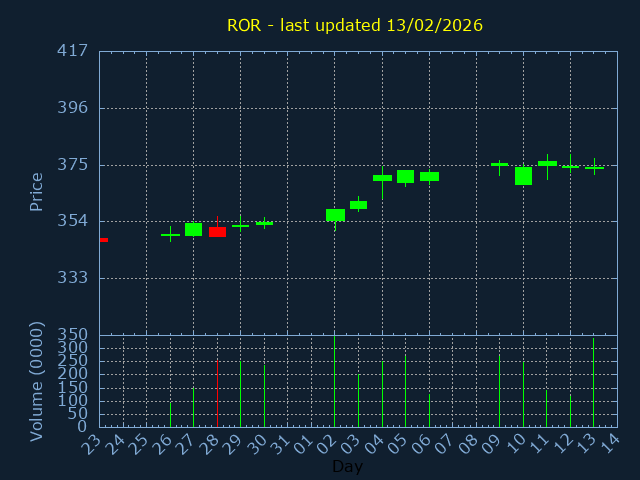The height and width of the screenshot is (480, 640).
Task: Click the 'Day' x-axis label
Action: (347, 466)
